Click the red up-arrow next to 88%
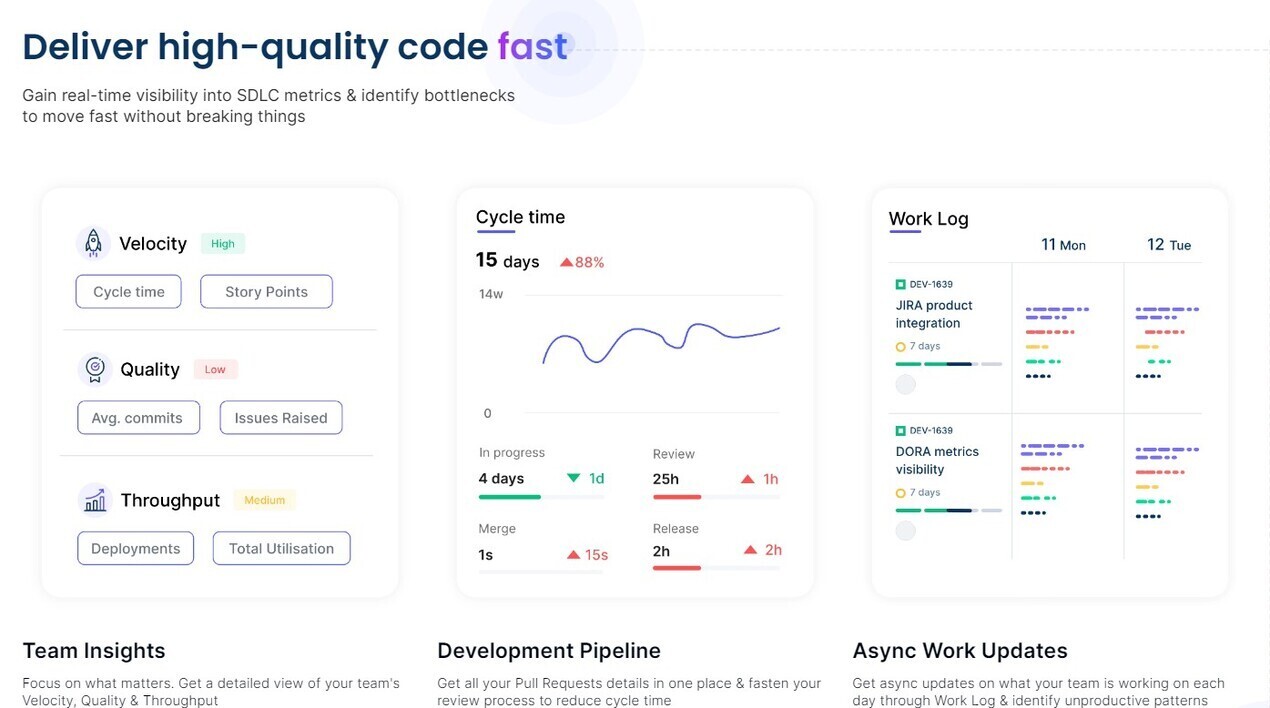1270x708 pixels. pos(566,262)
